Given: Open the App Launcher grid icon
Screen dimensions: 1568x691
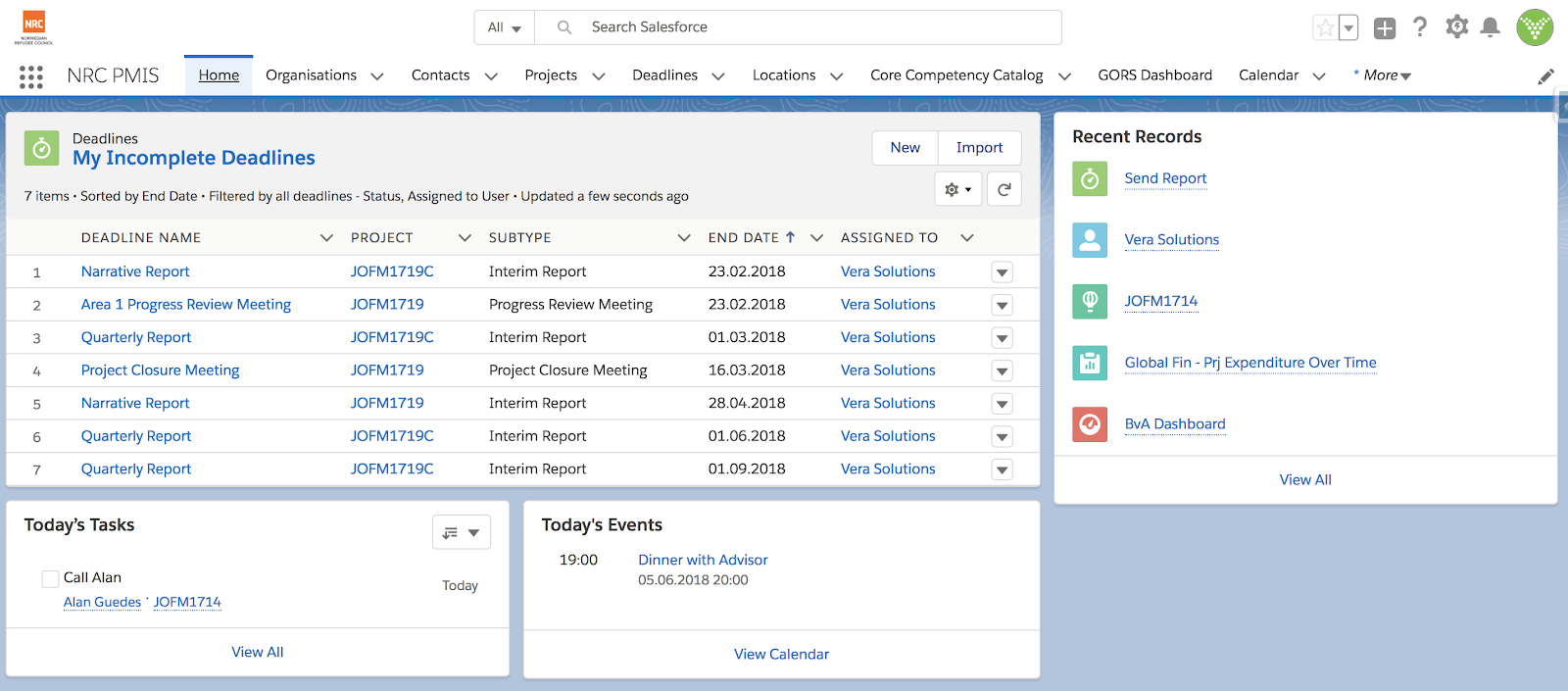Looking at the screenshot, I should click(31, 76).
